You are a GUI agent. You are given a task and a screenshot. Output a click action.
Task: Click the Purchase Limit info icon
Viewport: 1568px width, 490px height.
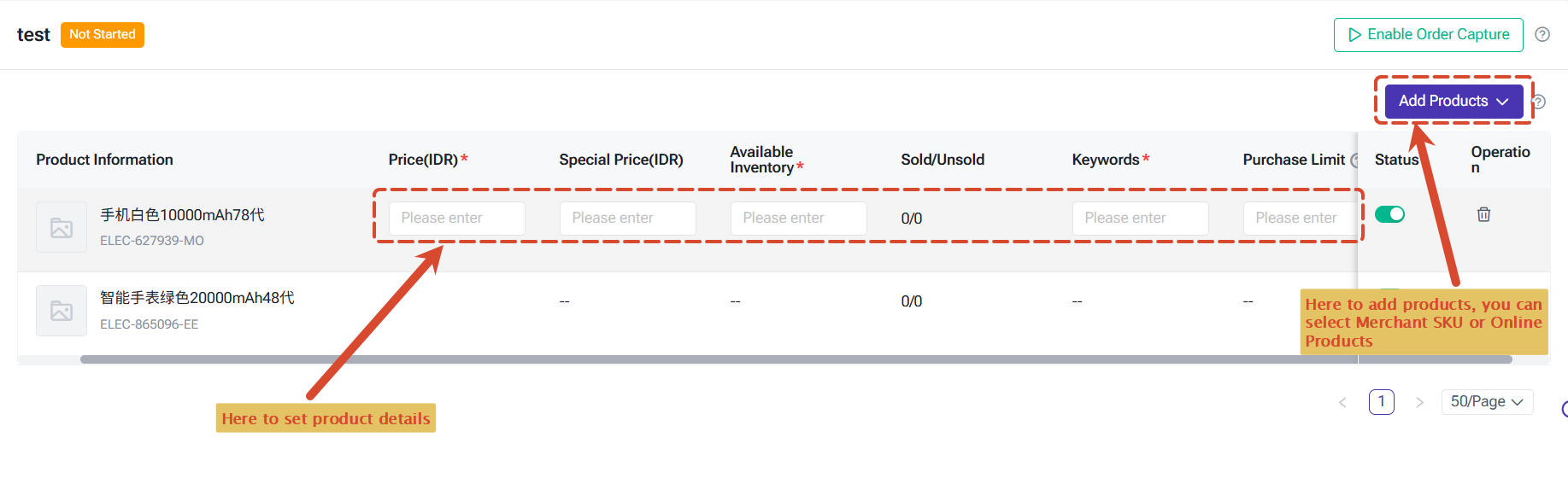1354,160
